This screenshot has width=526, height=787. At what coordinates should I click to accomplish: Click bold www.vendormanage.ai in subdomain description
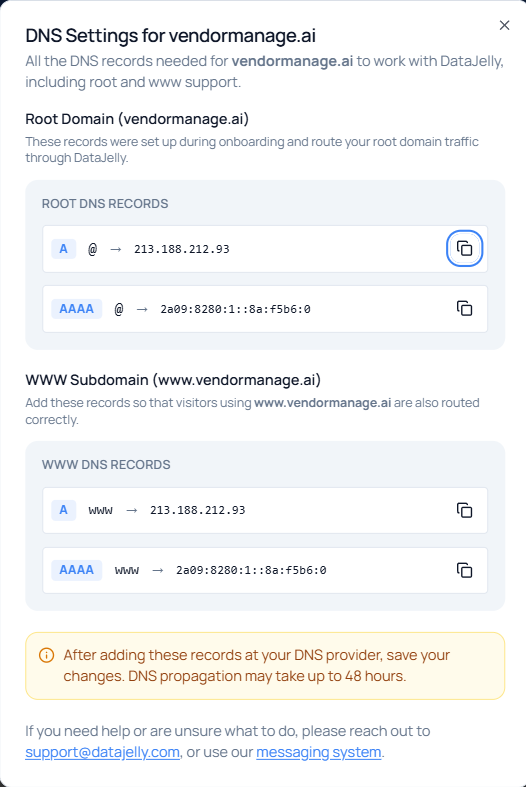(322, 403)
